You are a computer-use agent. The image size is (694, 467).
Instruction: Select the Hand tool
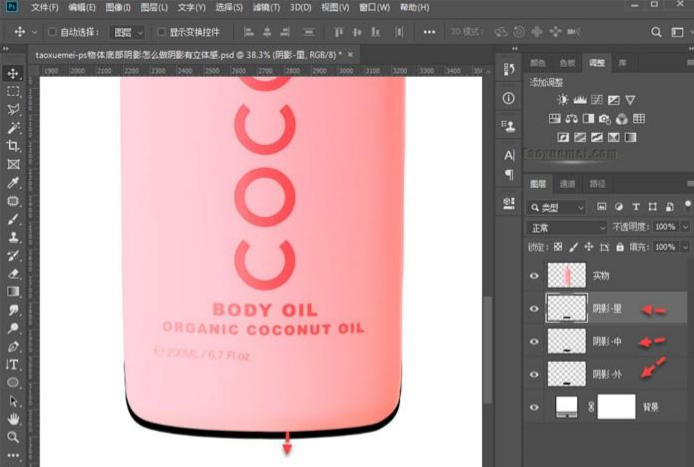tap(13, 419)
